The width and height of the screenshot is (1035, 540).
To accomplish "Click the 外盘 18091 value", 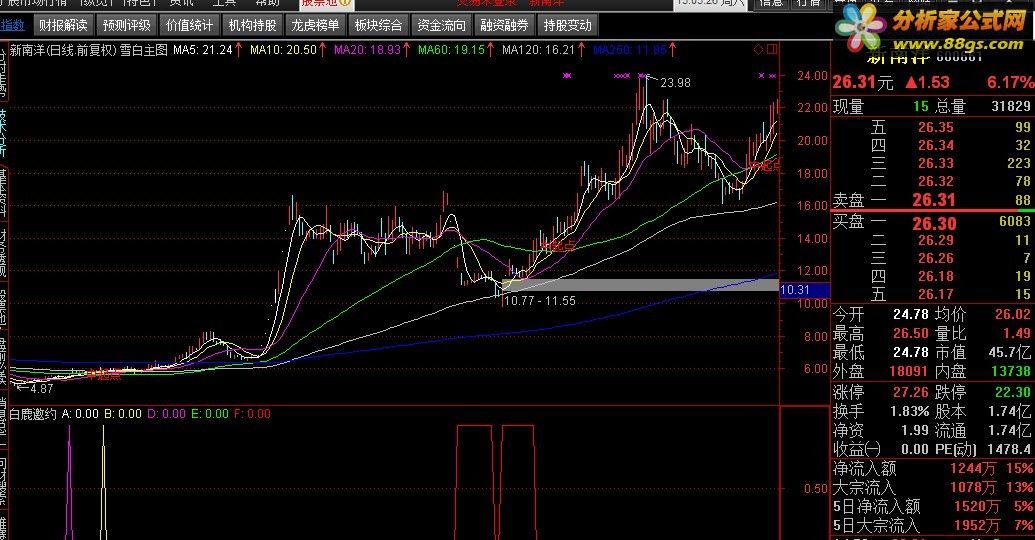I will (x=909, y=372).
